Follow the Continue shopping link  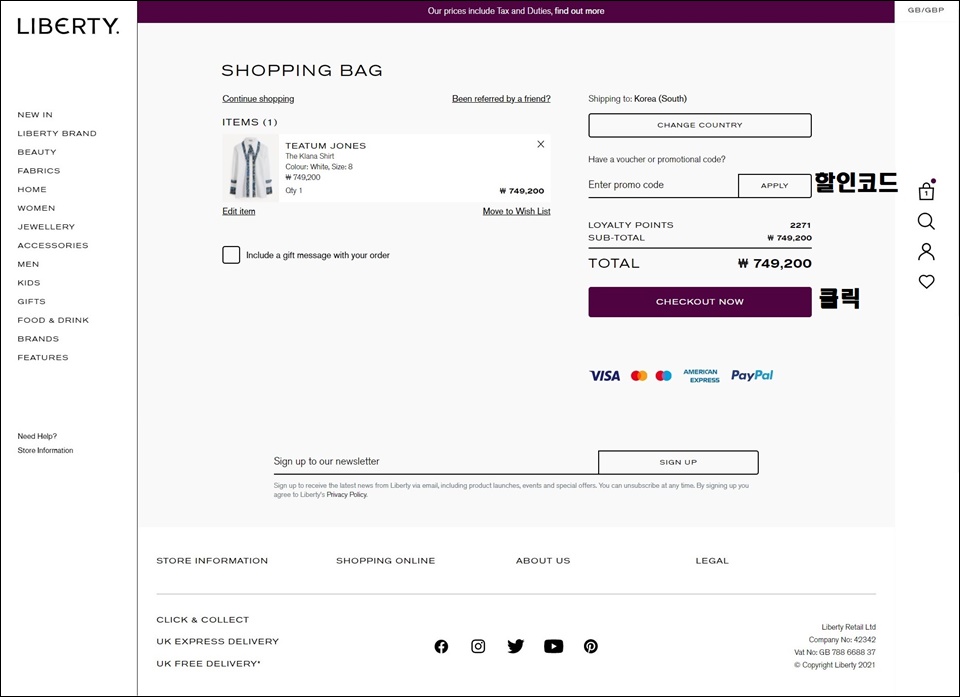click(x=258, y=99)
